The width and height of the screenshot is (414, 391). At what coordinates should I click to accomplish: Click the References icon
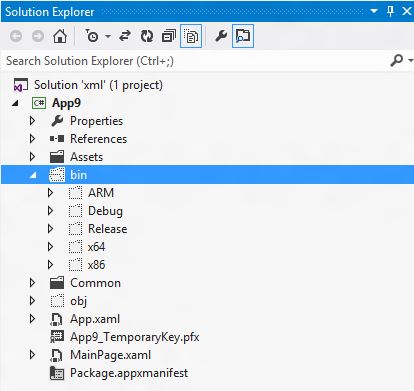57,138
